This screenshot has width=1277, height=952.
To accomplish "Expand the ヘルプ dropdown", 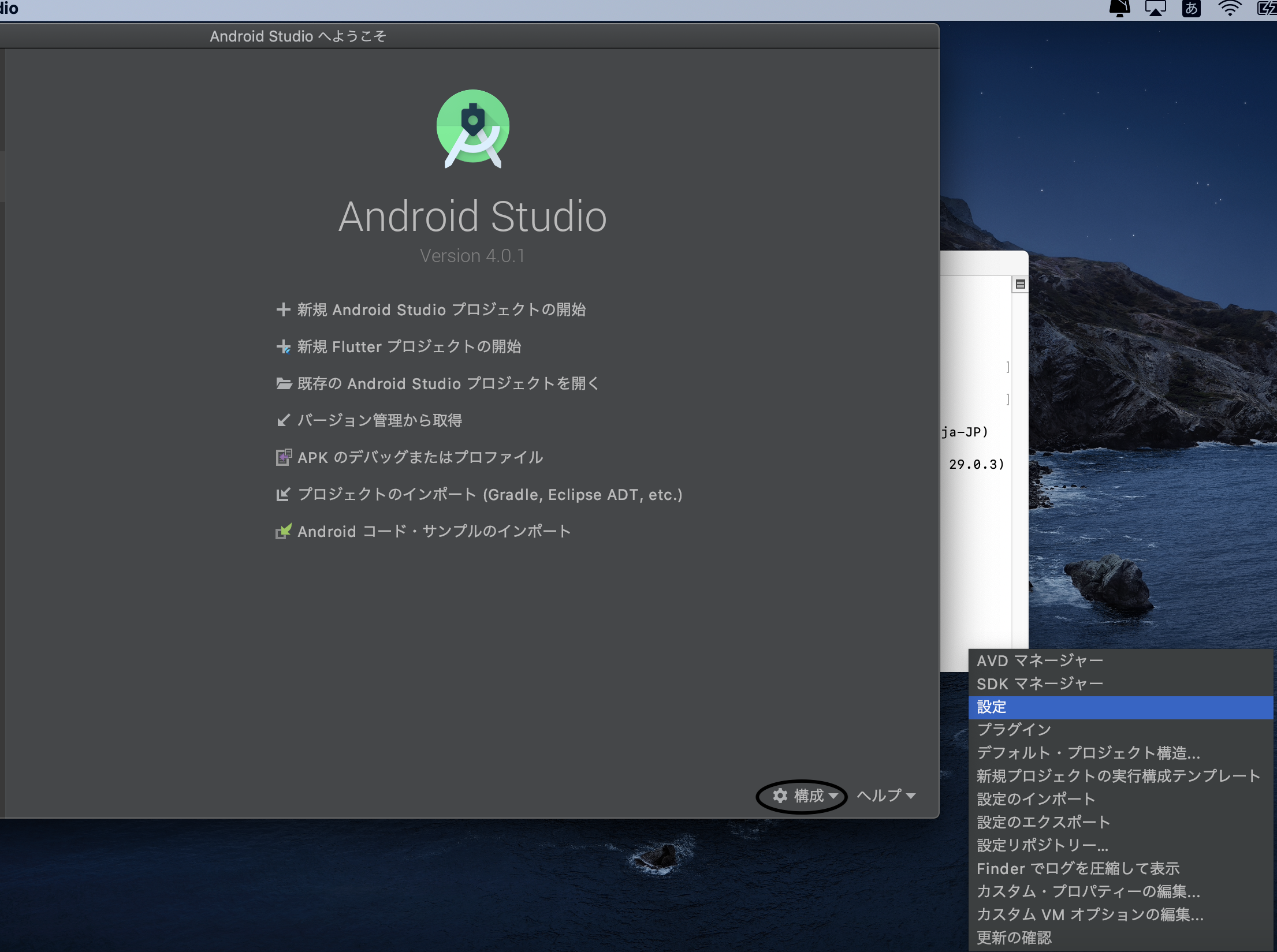I will pos(886,796).
